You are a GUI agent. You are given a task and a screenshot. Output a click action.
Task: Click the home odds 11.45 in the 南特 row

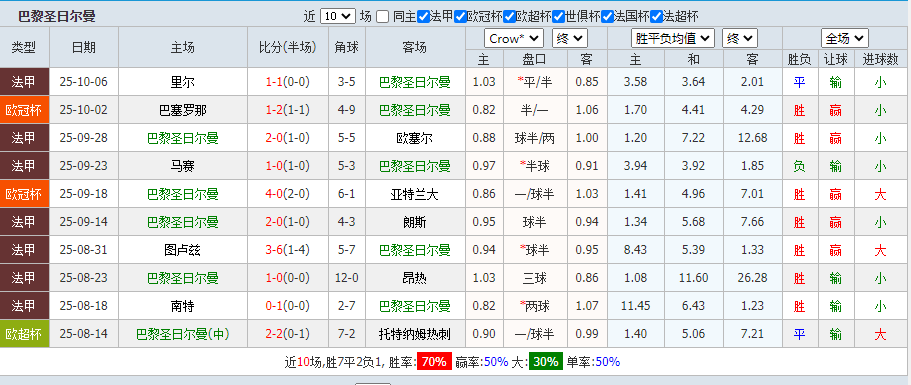point(636,306)
